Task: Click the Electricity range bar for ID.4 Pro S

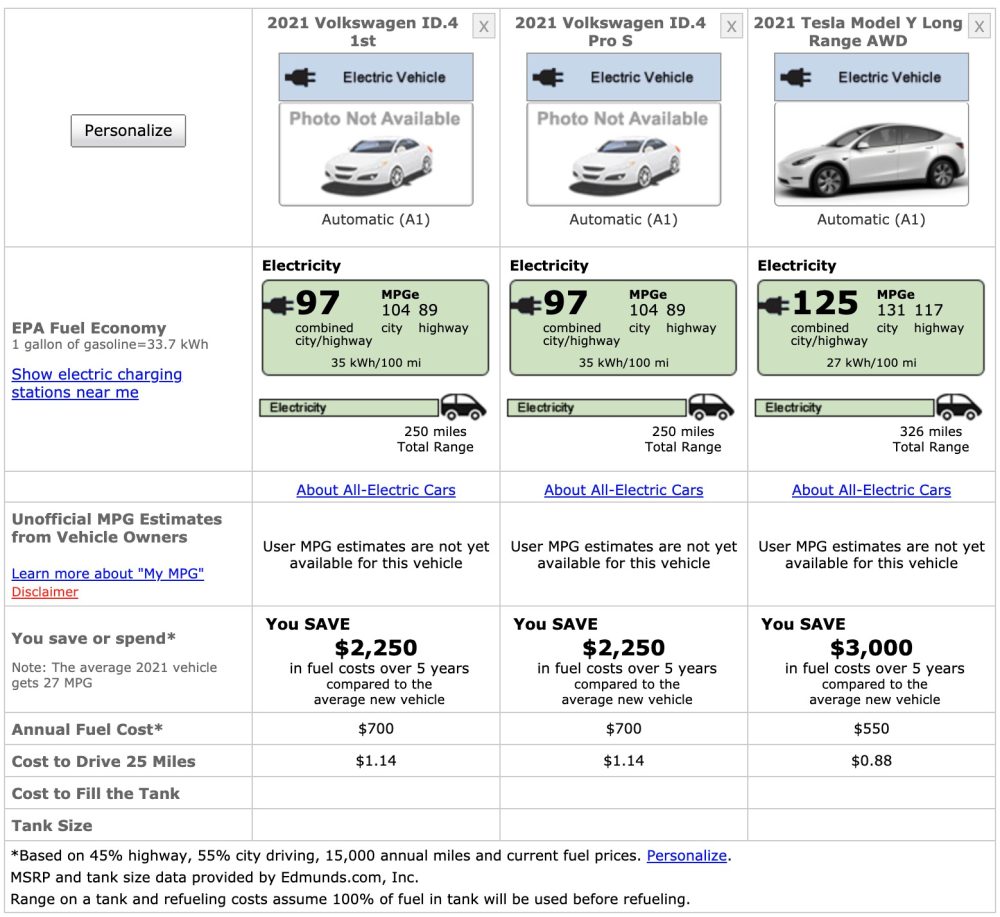Action: (x=596, y=408)
